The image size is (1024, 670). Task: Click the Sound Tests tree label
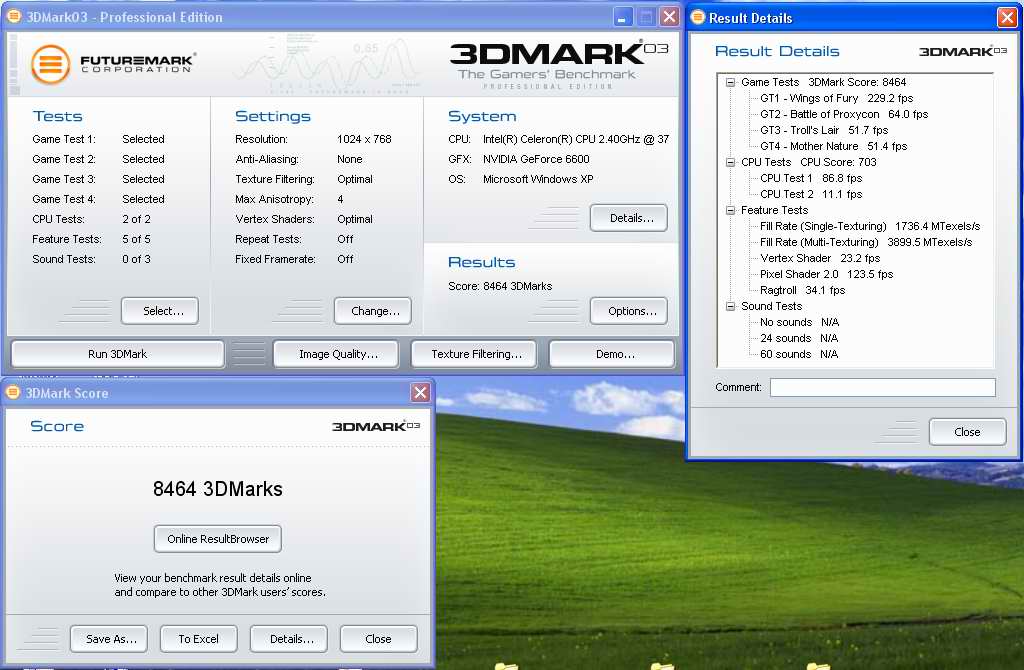771,306
